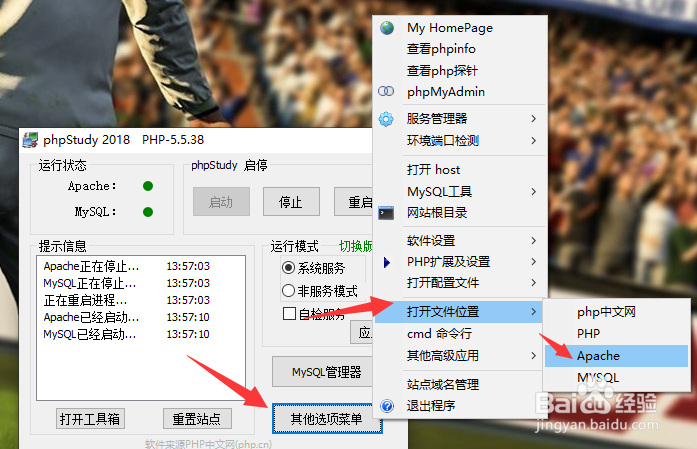Image resolution: width=697 pixels, height=449 pixels.
Task: Click the globe icon beside My HomePage
Action: (387, 28)
